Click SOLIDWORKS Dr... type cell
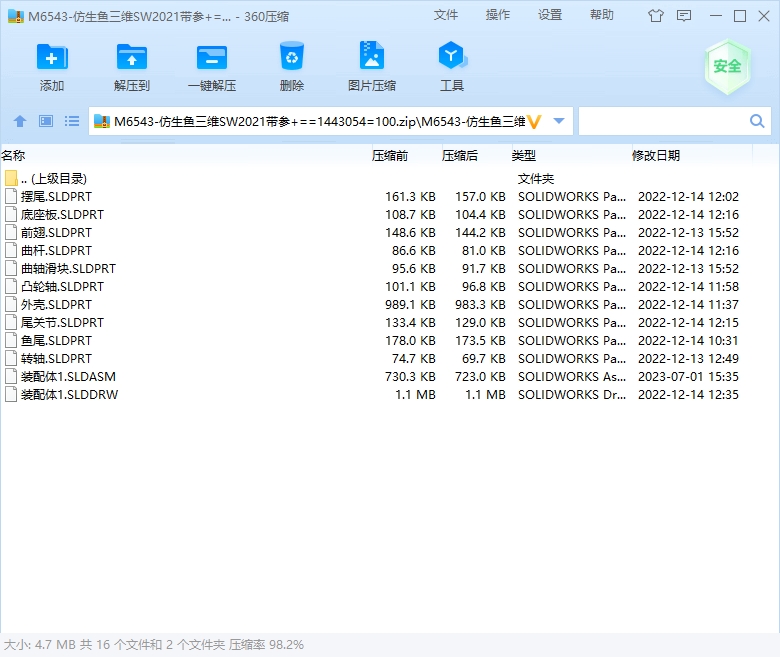The width and height of the screenshot is (780, 657). tap(572, 394)
